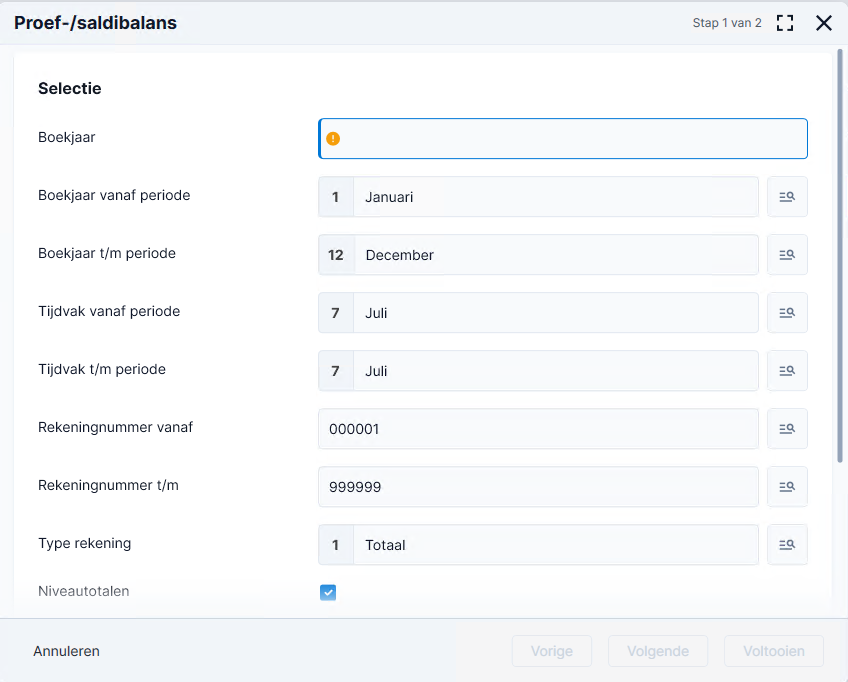The width and height of the screenshot is (848, 682).
Task: Open lookup for Tijdvak vanaf periode
Action: (787, 313)
